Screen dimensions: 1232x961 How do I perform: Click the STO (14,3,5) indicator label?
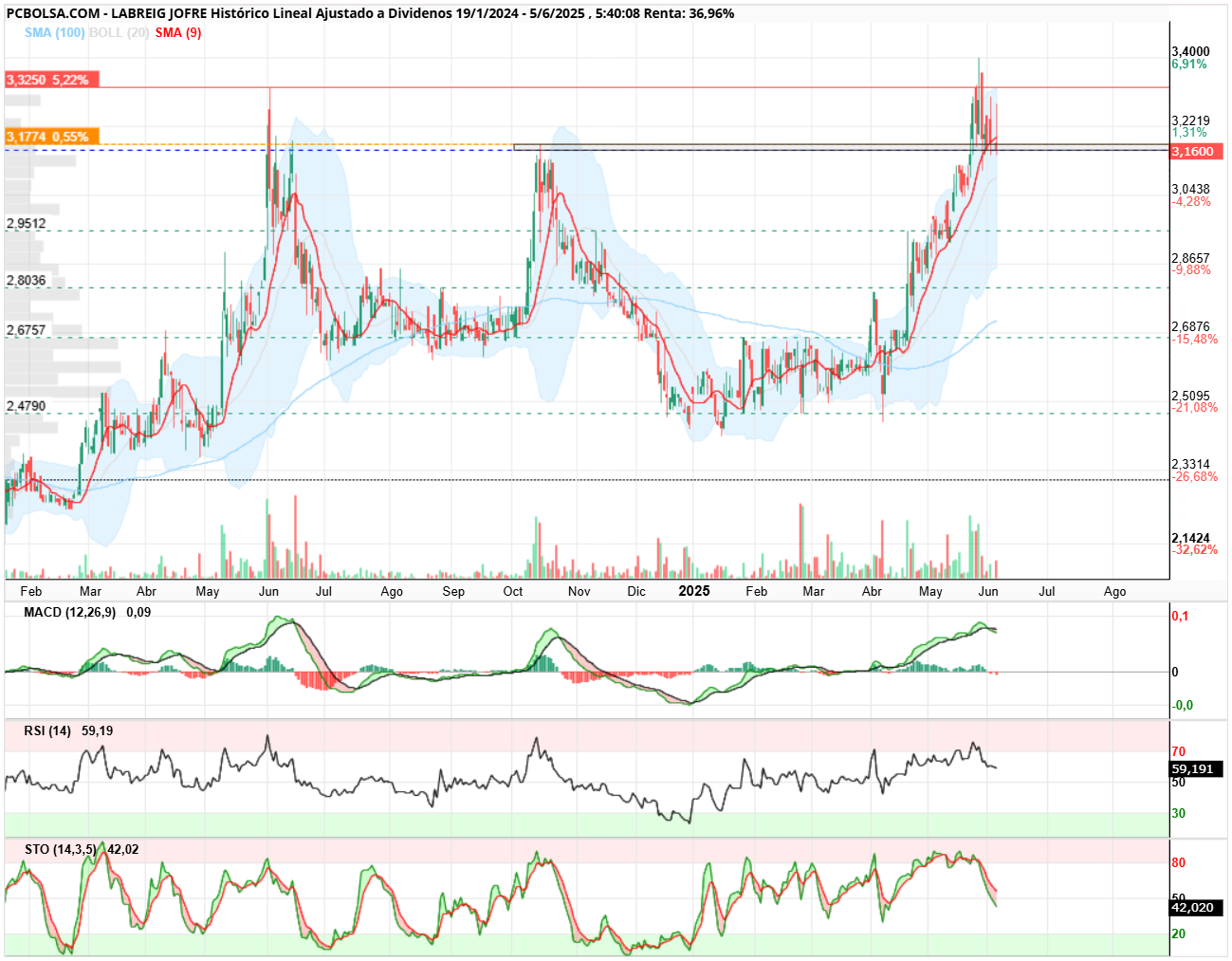[61, 849]
